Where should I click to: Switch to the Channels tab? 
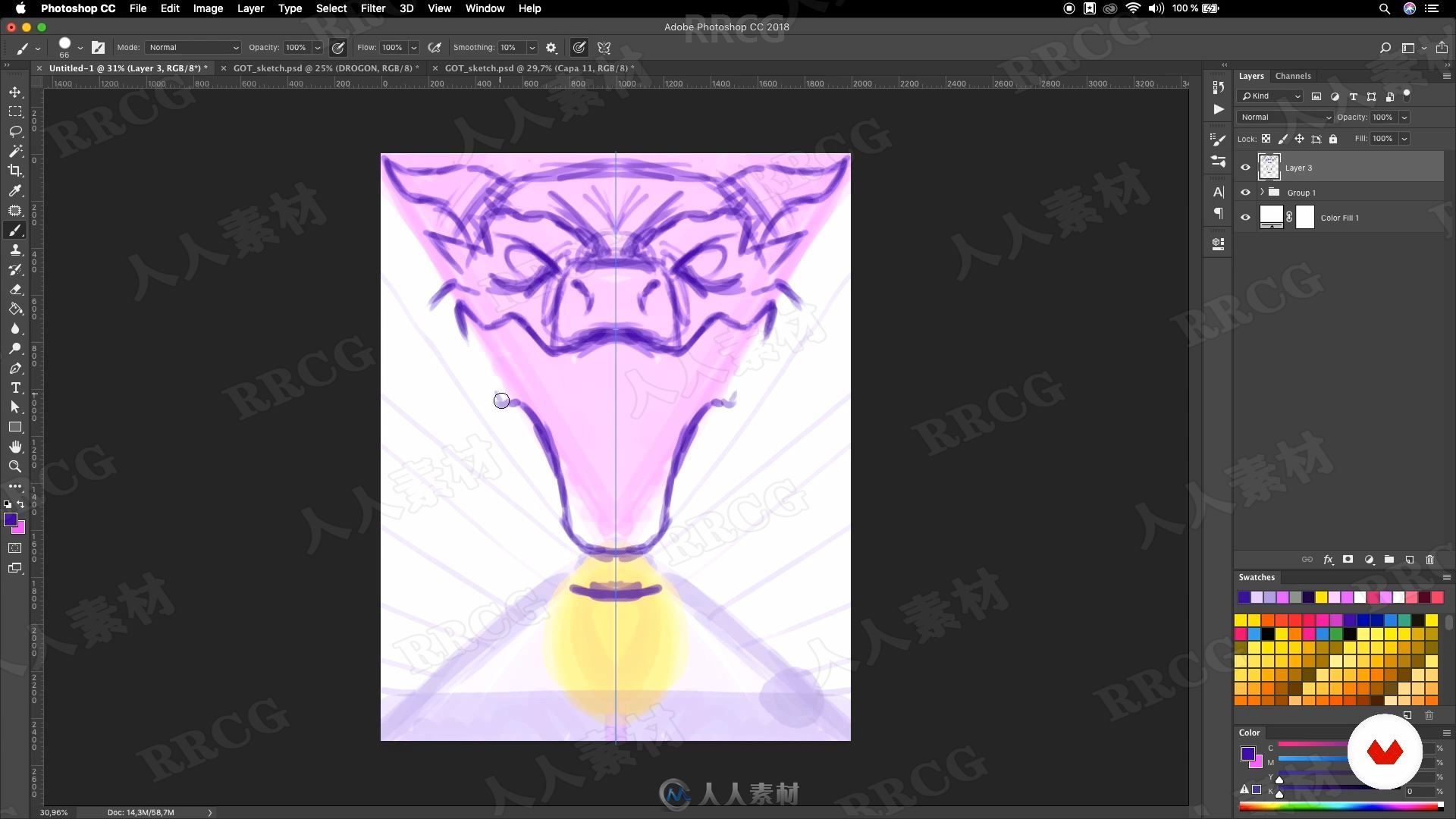click(x=1294, y=75)
